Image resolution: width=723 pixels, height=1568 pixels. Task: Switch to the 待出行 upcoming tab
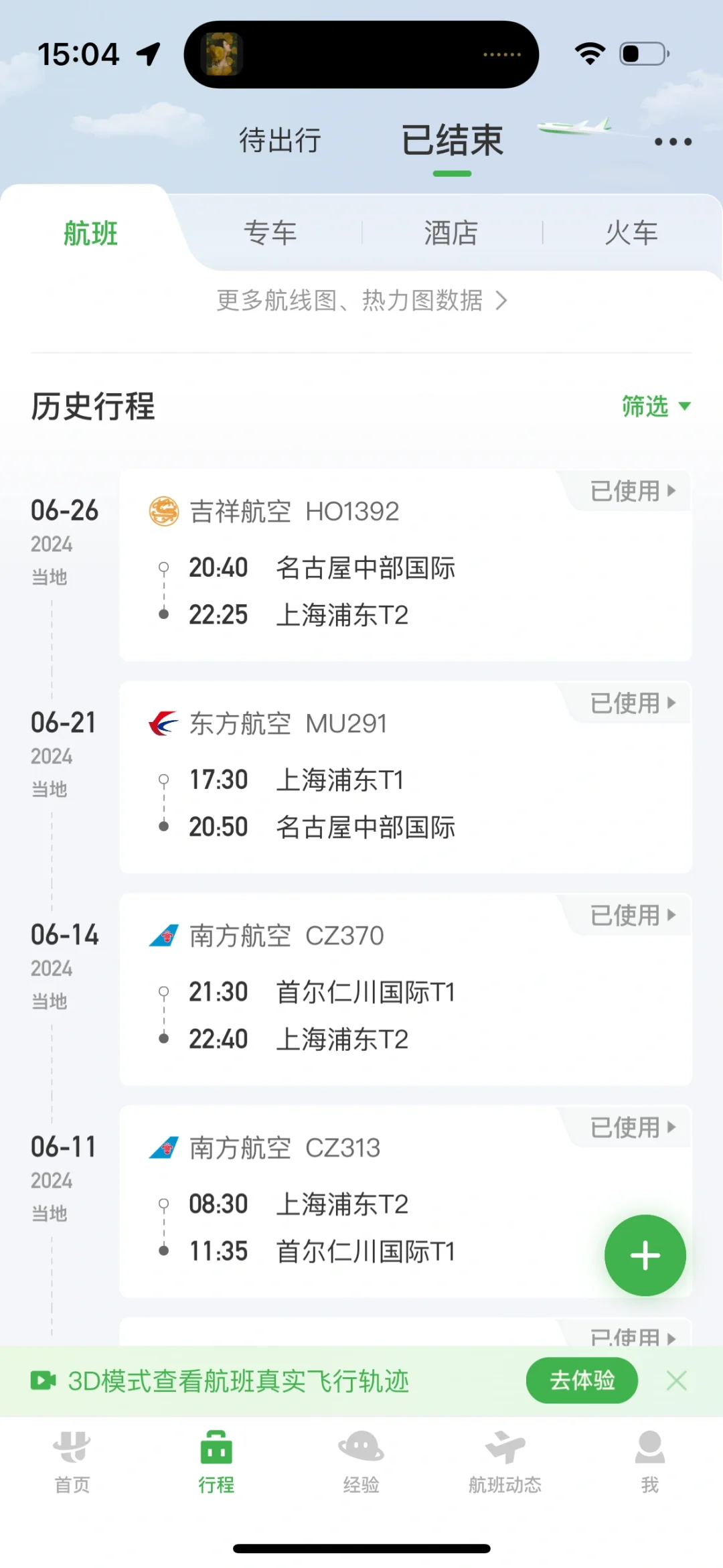[280, 141]
